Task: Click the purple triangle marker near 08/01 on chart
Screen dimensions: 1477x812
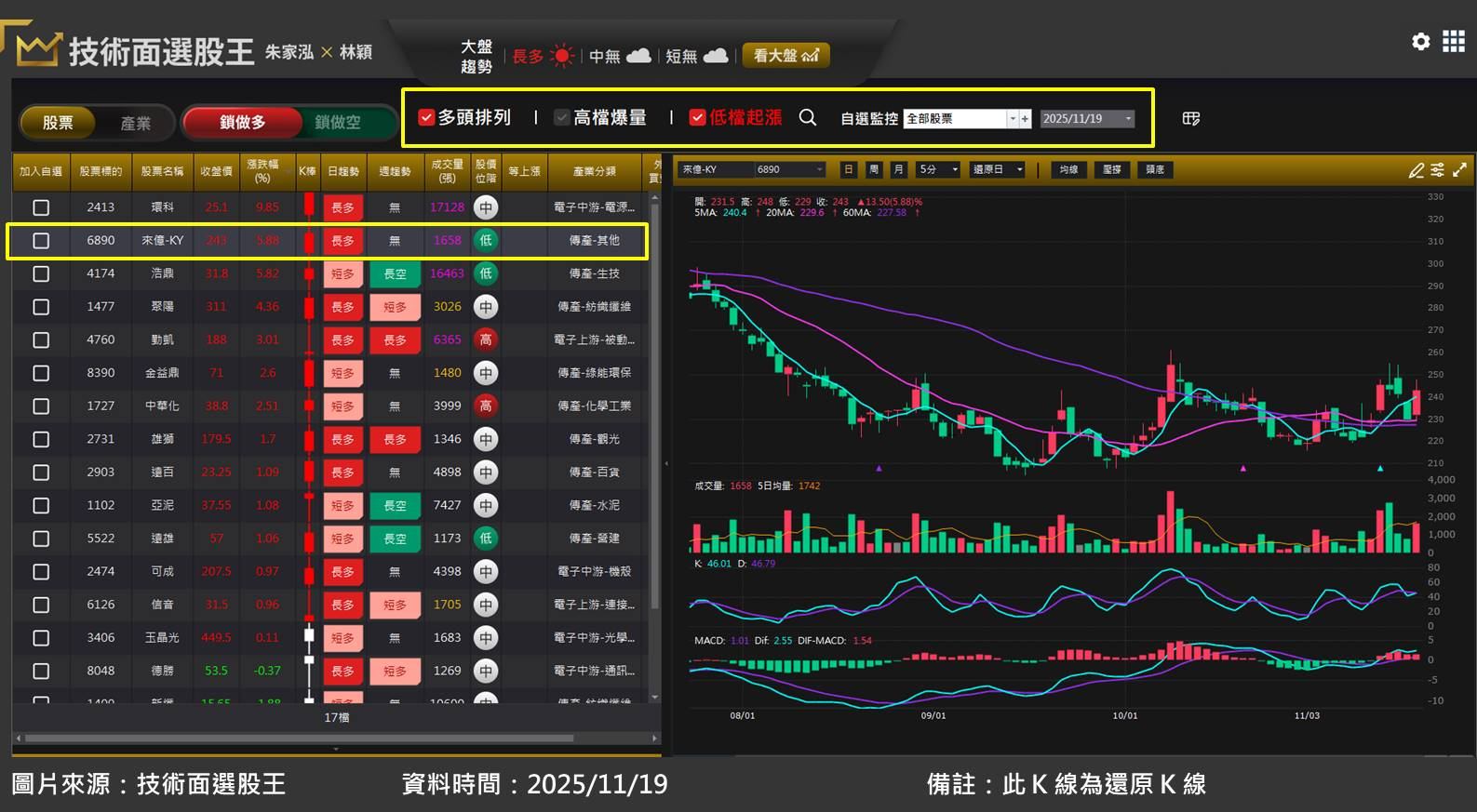Action: pos(879,469)
